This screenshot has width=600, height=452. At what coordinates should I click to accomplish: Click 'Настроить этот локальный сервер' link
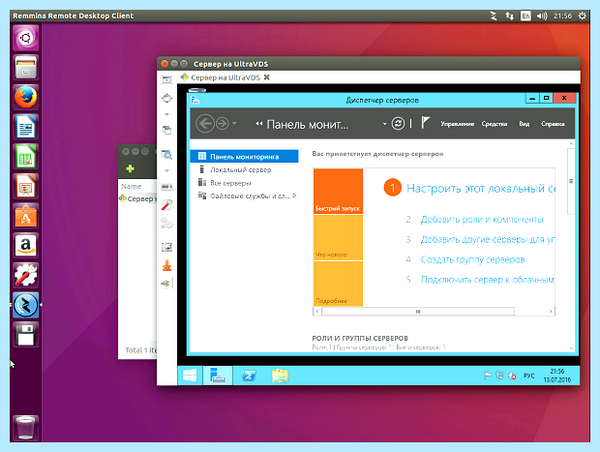pos(481,188)
